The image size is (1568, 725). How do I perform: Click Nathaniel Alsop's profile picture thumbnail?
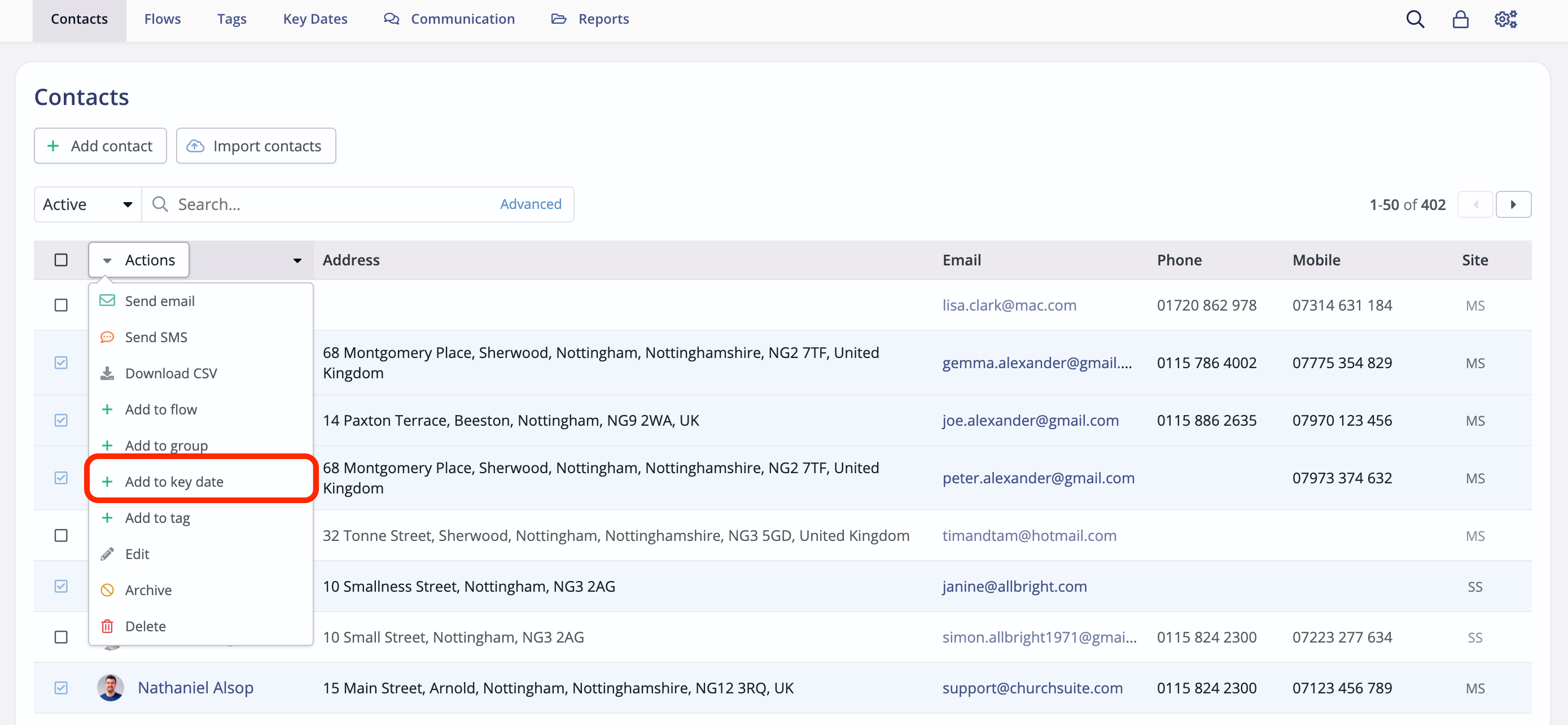[x=110, y=687]
